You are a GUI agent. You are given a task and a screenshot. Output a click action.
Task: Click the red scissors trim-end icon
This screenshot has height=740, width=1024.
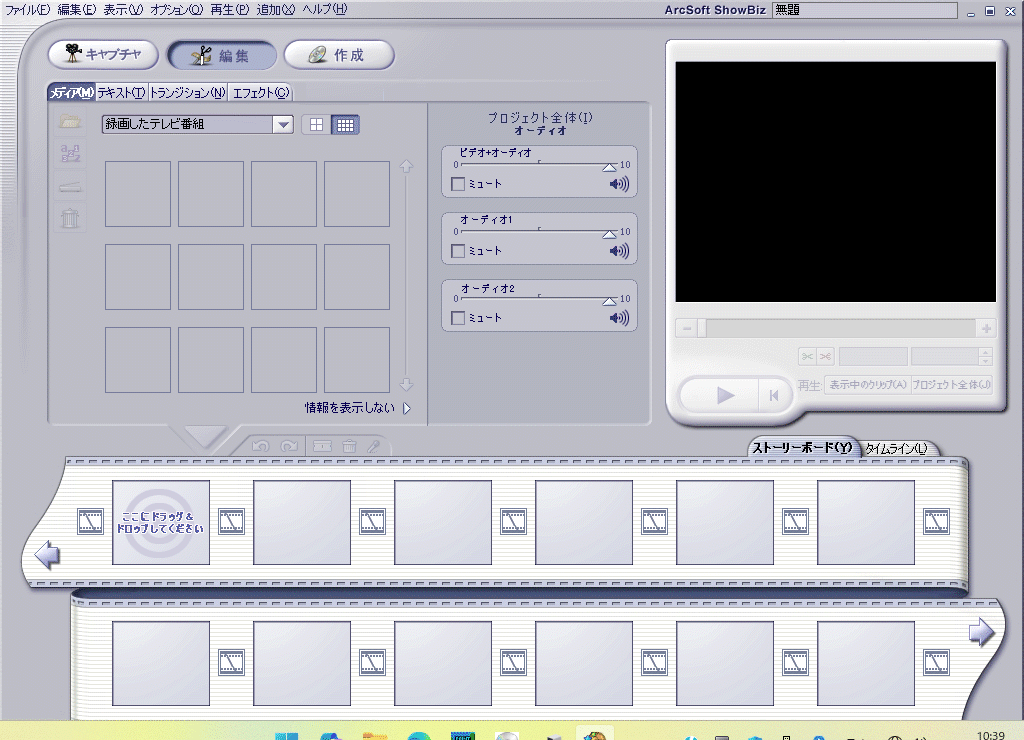click(825, 357)
